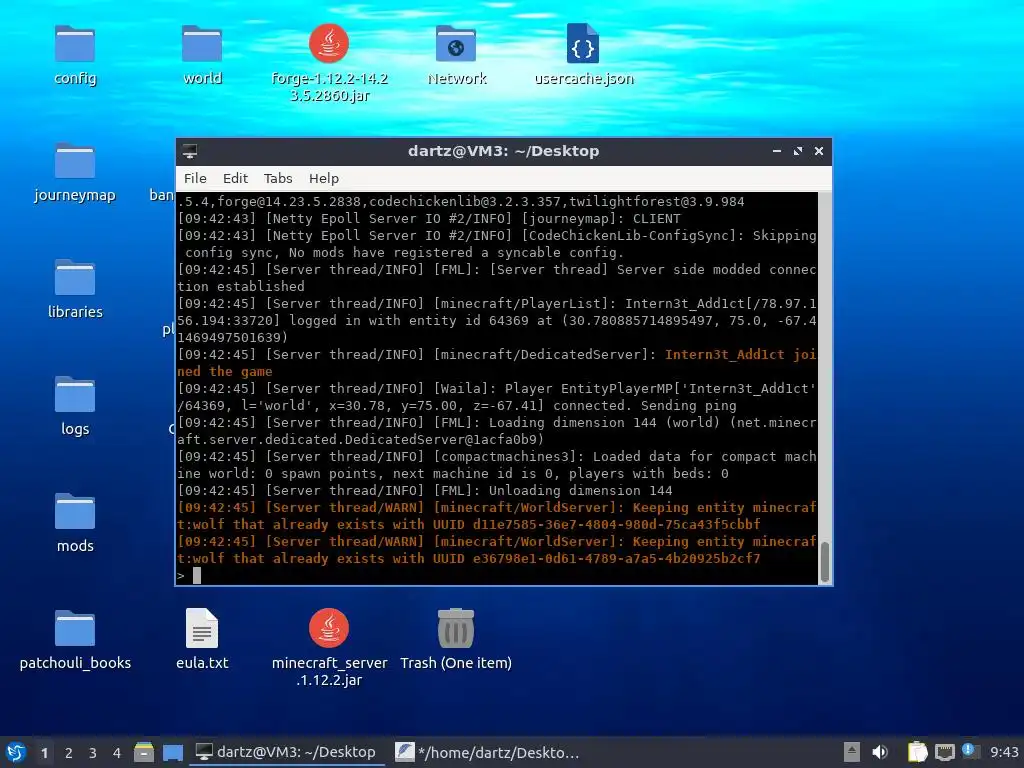Click the taskbar clock showing 9:43

click(1004, 752)
